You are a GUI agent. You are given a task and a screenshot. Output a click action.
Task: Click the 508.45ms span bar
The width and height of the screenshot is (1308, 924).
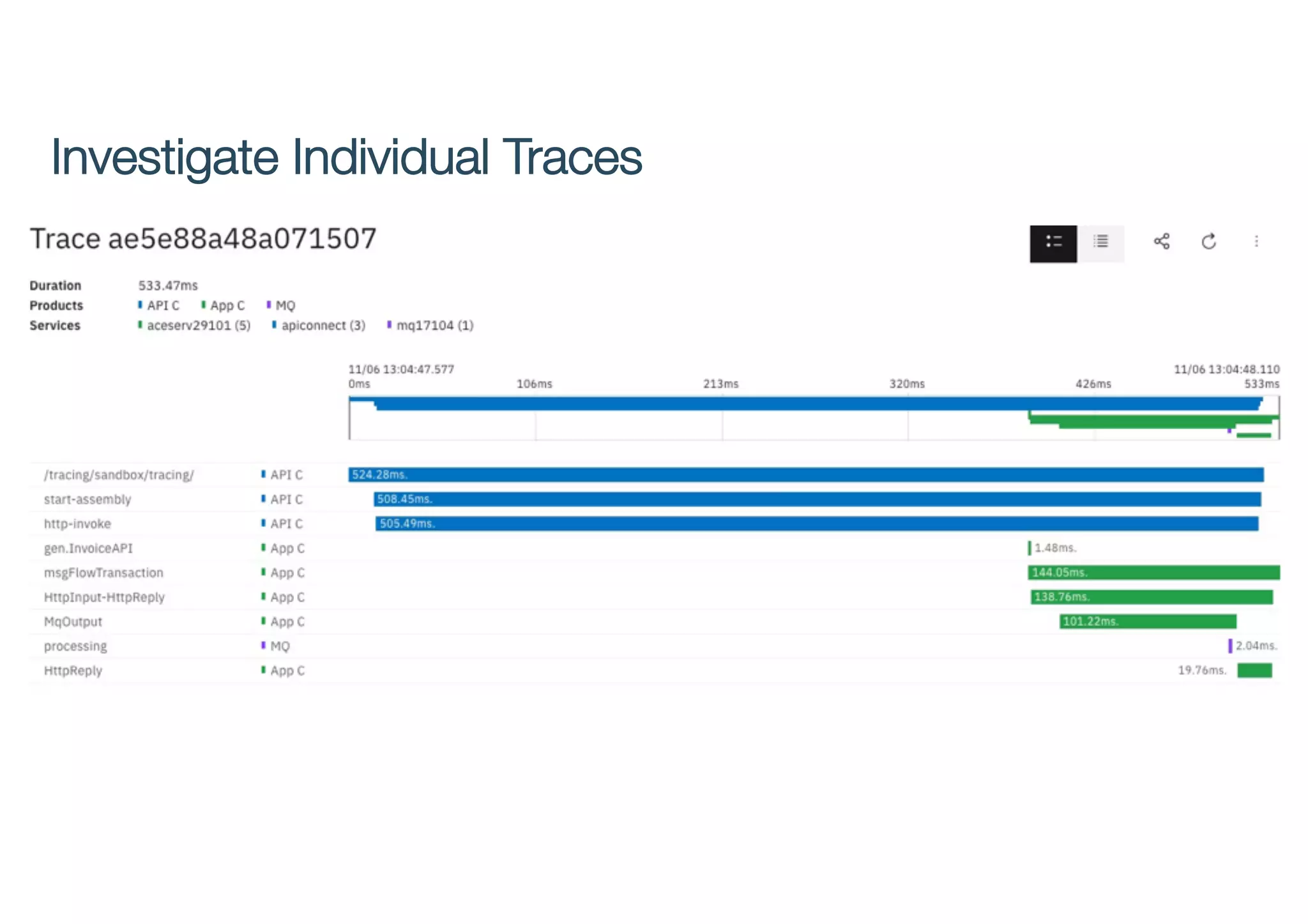tap(817, 499)
